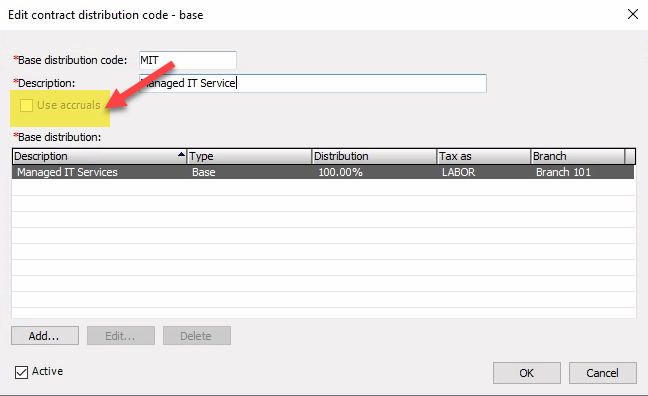
Task: Sort by Branch column header
Action: tap(578, 156)
